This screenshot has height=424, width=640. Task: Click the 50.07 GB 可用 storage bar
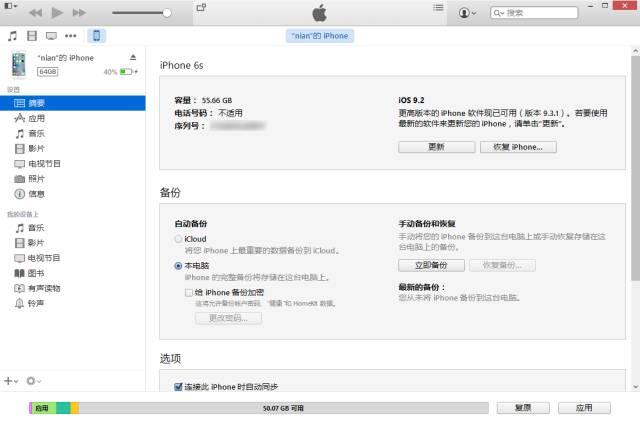283,408
